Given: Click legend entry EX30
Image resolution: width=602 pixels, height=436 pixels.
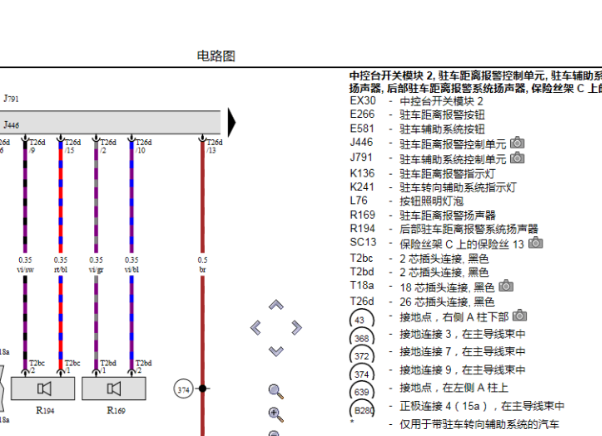Looking at the screenshot, I should pyautogui.click(x=416, y=101).
